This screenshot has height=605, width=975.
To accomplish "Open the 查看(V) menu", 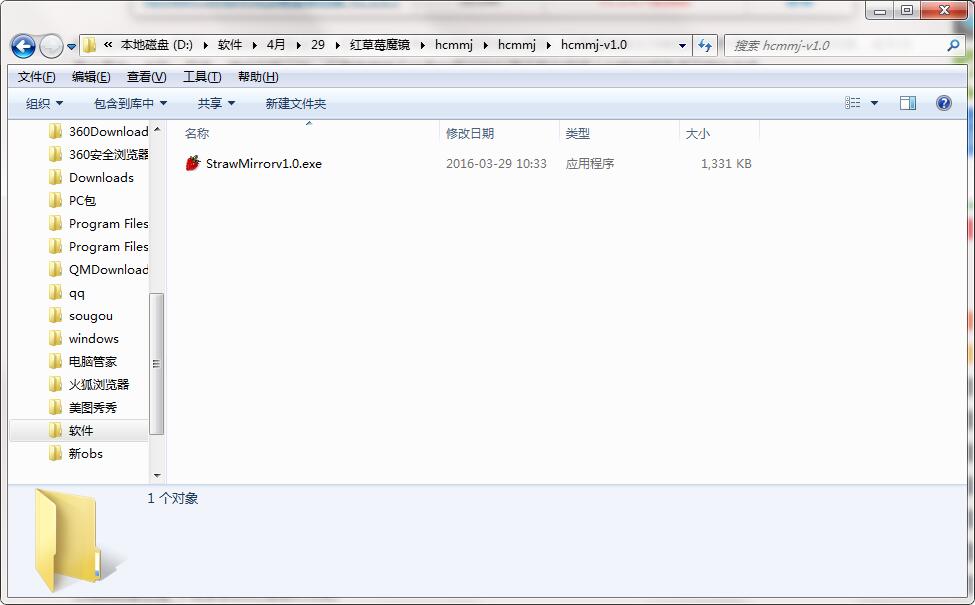I will coord(146,76).
